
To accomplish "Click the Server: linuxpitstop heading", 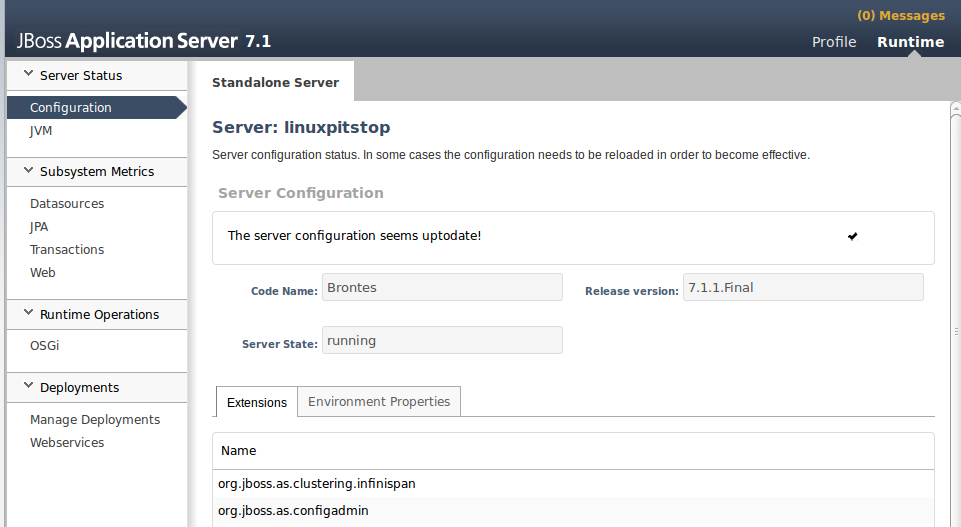I will [x=301, y=127].
